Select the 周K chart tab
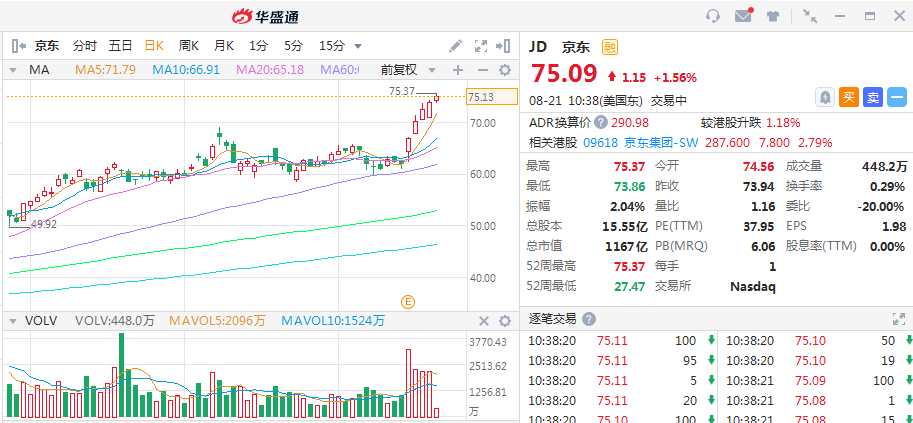Viewport: 913px width, 423px height. [x=189, y=45]
